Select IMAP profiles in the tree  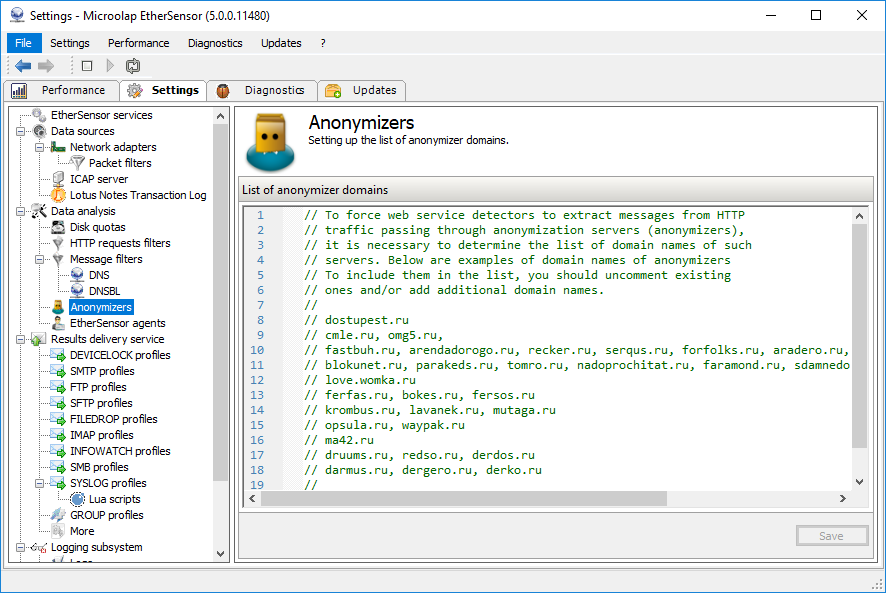(102, 435)
